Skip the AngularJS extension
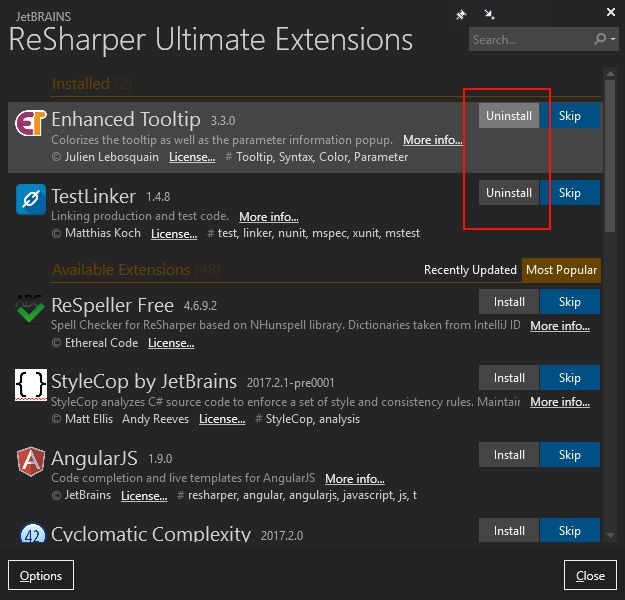The width and height of the screenshot is (625, 600). tap(570, 454)
